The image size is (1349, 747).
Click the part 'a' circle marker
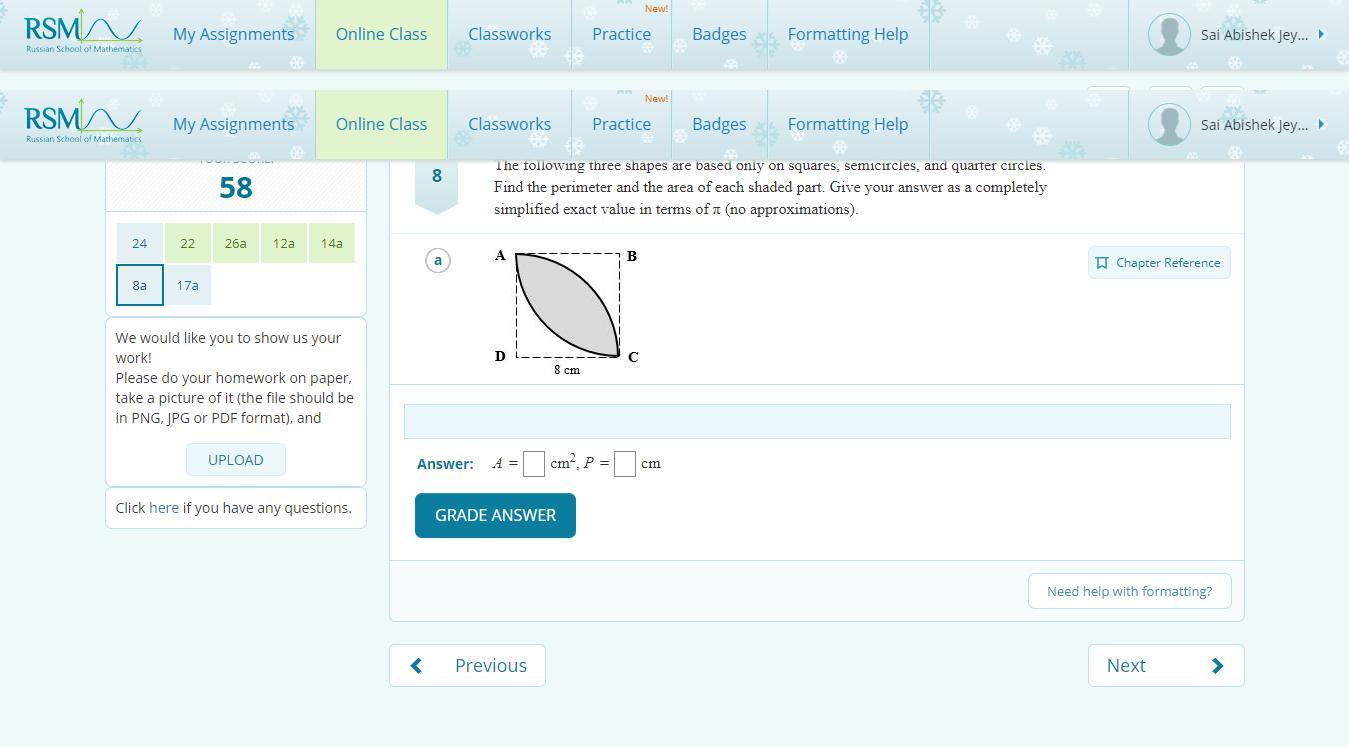pos(438,260)
